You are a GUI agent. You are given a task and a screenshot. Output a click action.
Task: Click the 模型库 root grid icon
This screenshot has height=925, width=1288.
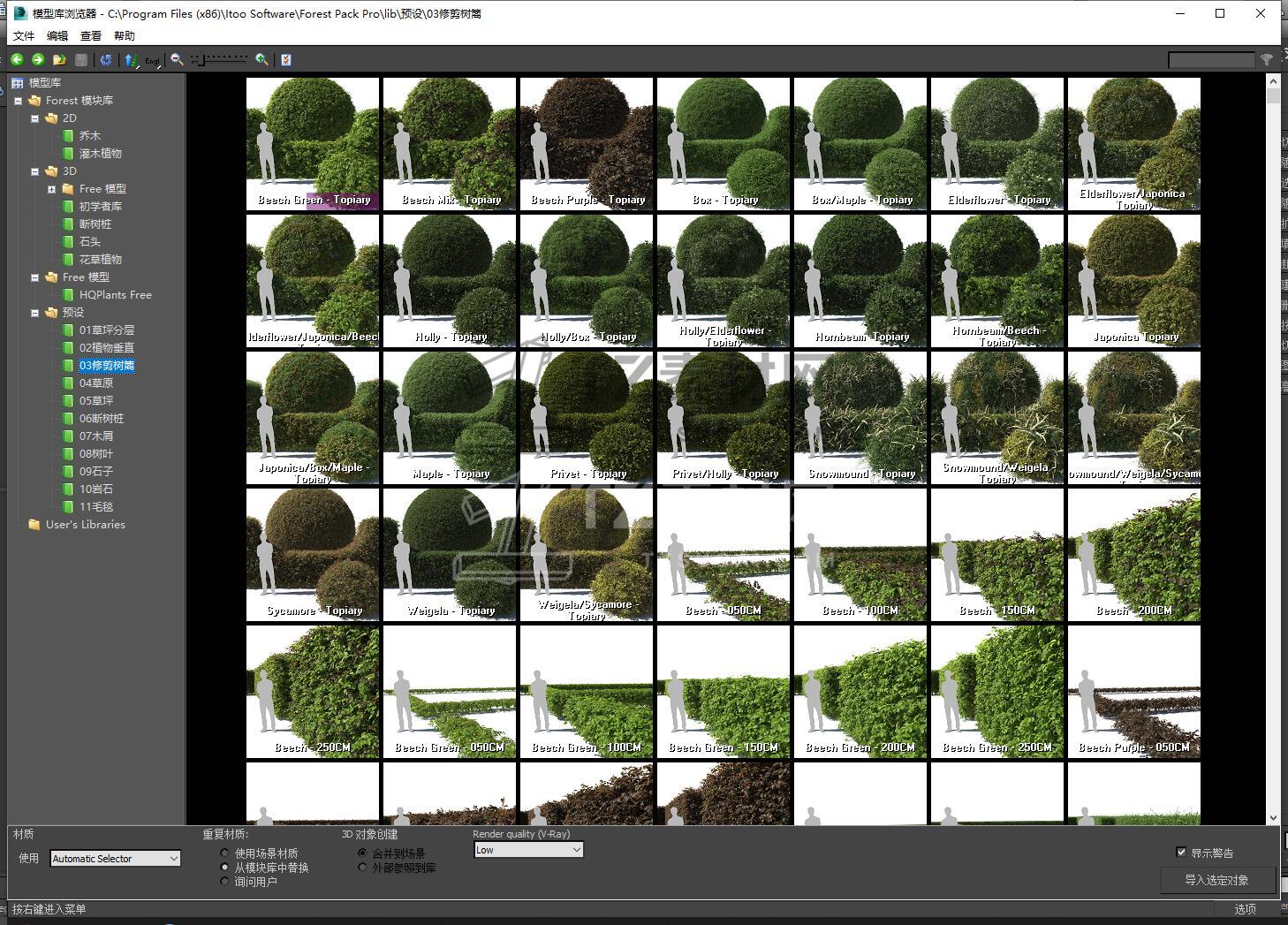17,83
